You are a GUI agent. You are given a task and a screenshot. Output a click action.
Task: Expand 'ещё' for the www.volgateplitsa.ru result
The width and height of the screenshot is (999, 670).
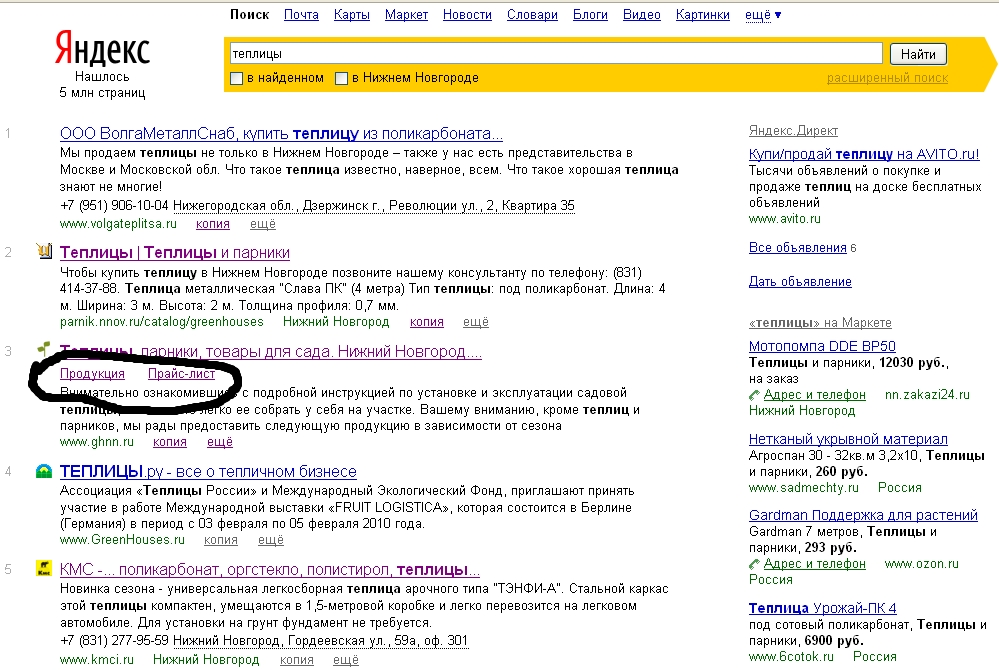coord(262,224)
